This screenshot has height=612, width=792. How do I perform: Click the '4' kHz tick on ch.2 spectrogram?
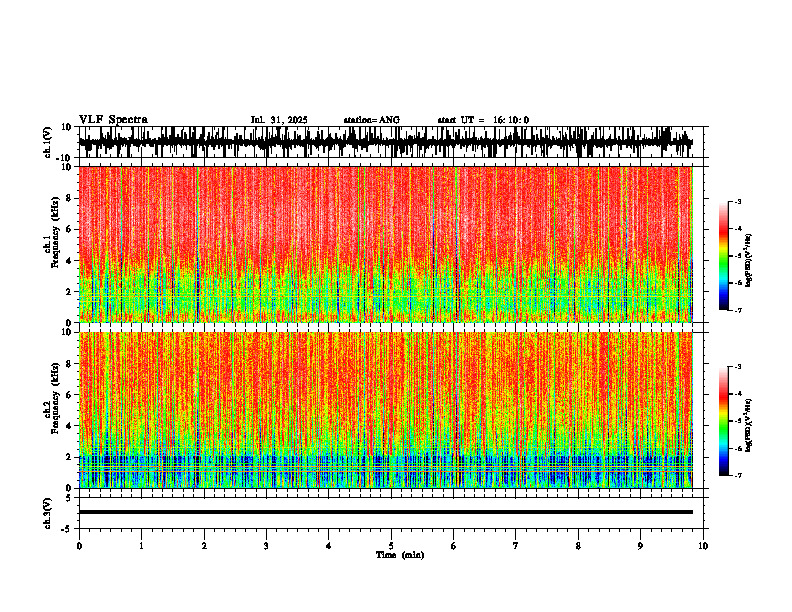(70, 426)
